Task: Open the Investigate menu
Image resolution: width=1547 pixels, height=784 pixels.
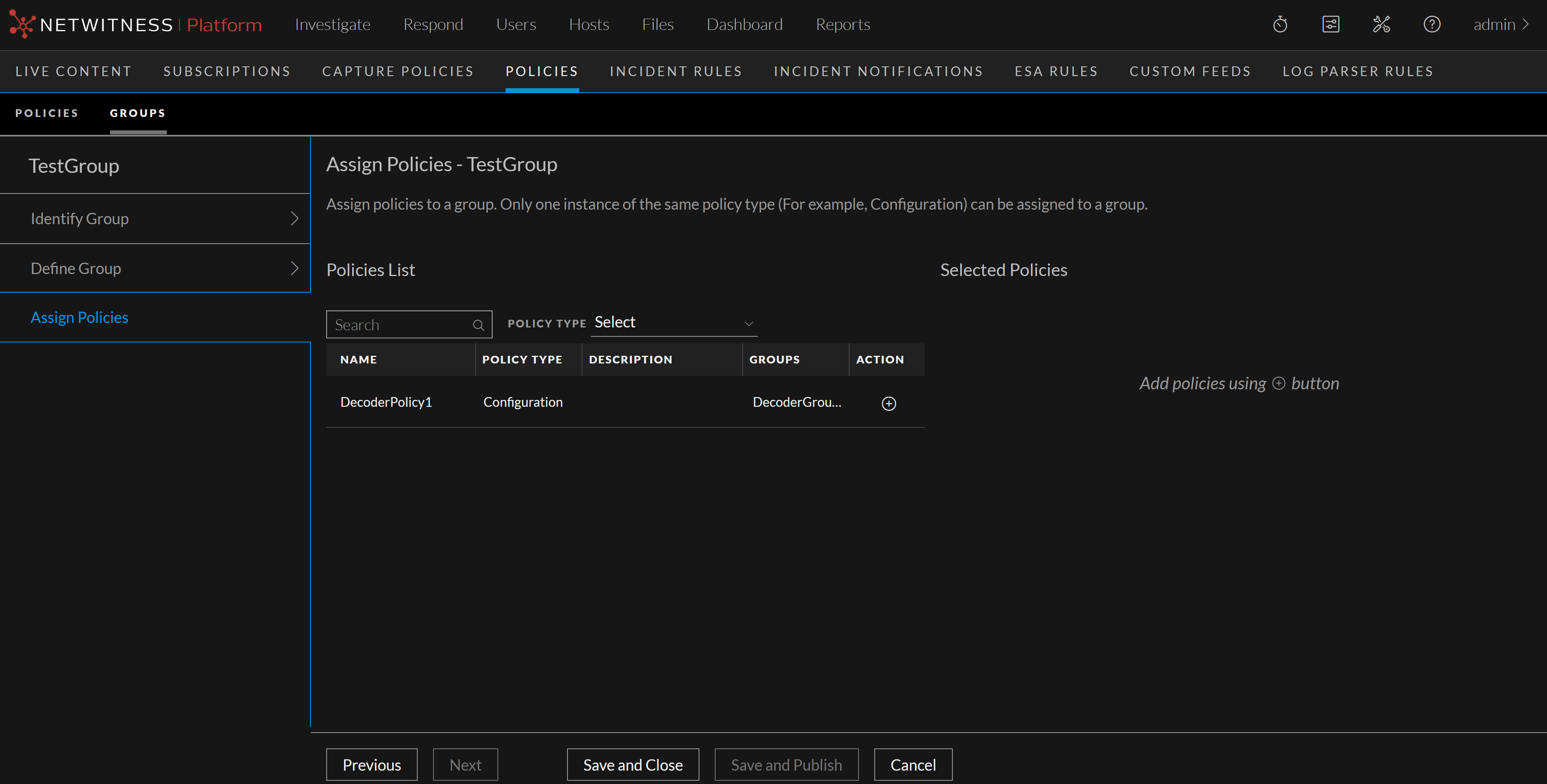Action: point(332,25)
